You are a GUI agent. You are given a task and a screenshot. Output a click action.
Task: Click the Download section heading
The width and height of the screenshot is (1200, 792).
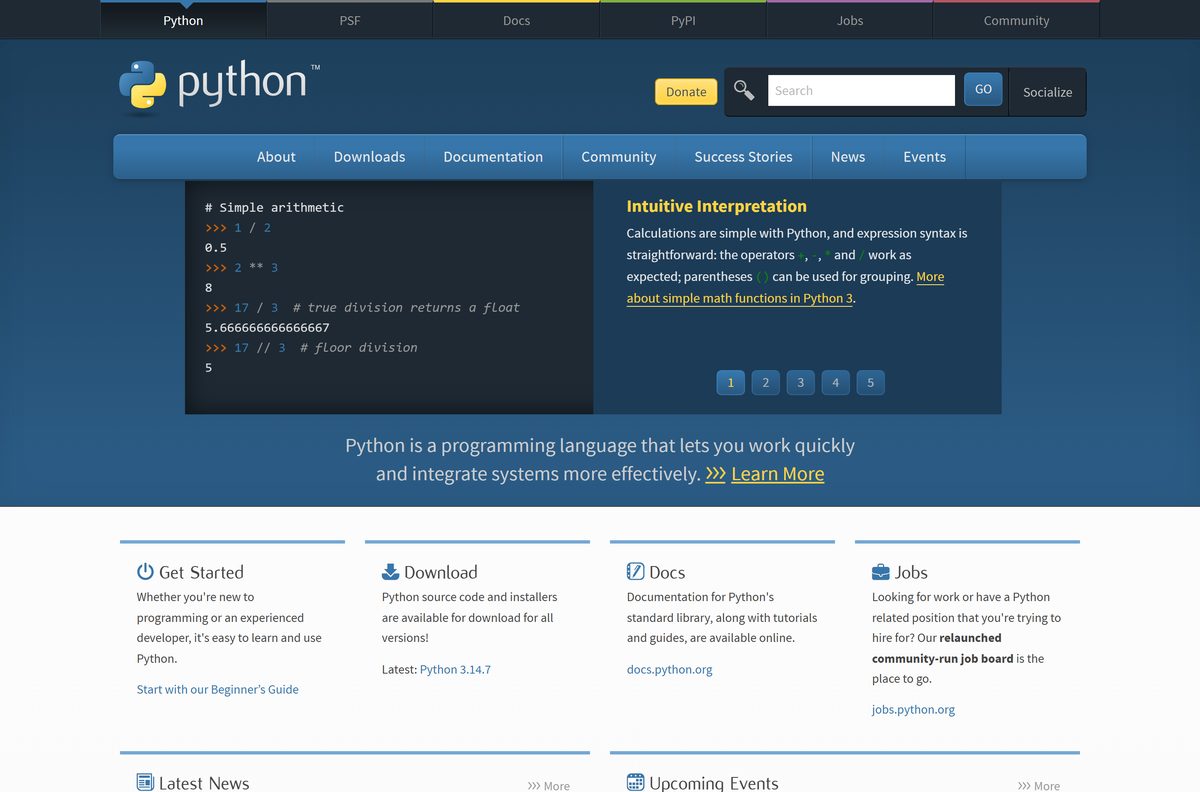441,572
